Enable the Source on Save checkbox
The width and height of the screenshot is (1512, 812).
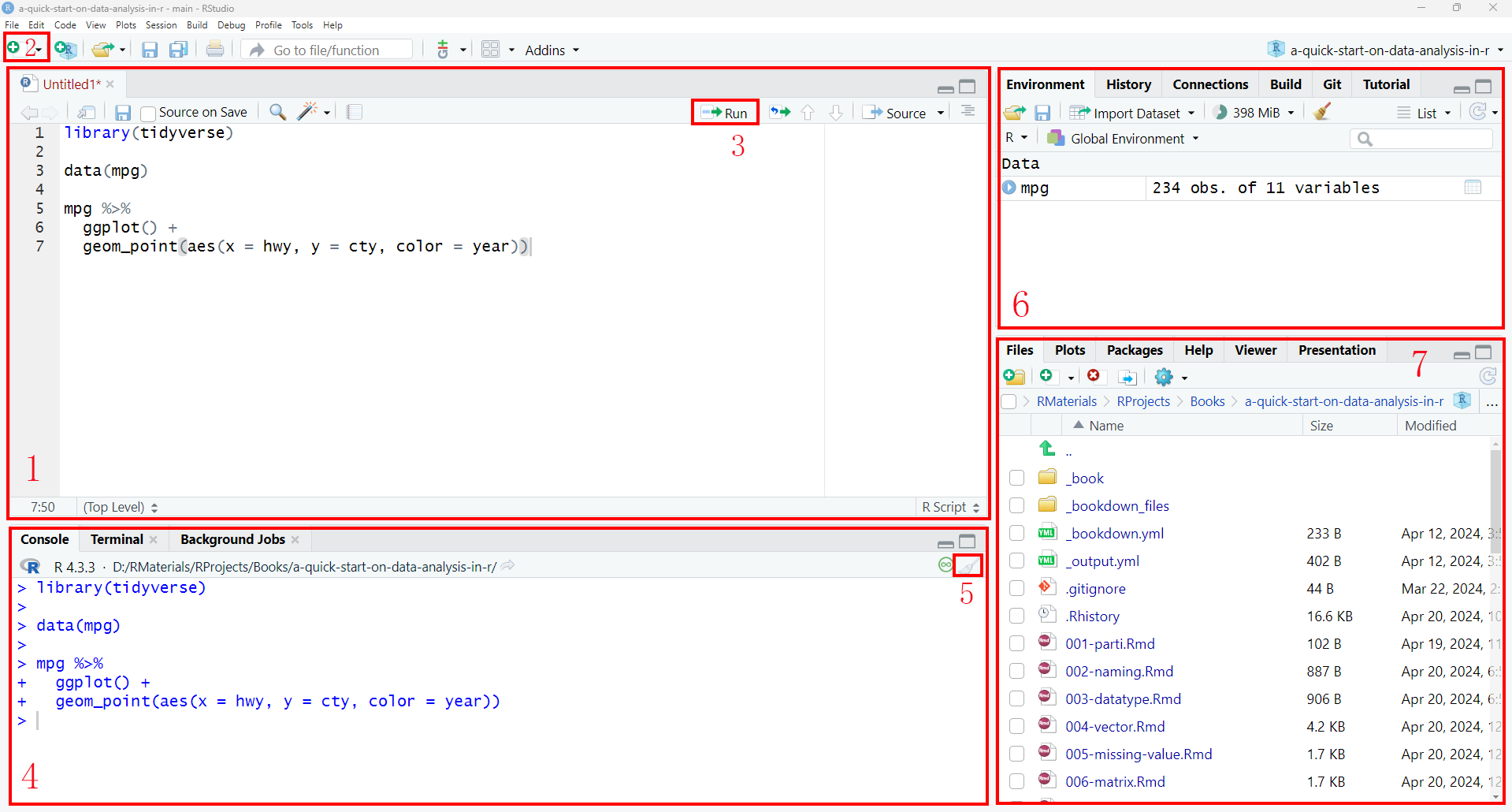point(148,114)
